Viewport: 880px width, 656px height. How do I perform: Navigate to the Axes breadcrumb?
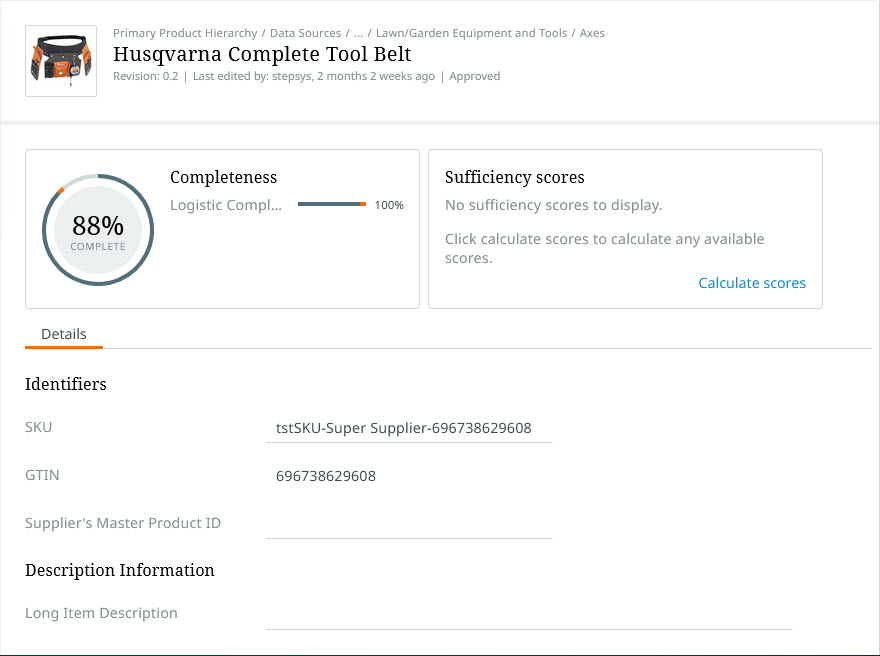592,33
